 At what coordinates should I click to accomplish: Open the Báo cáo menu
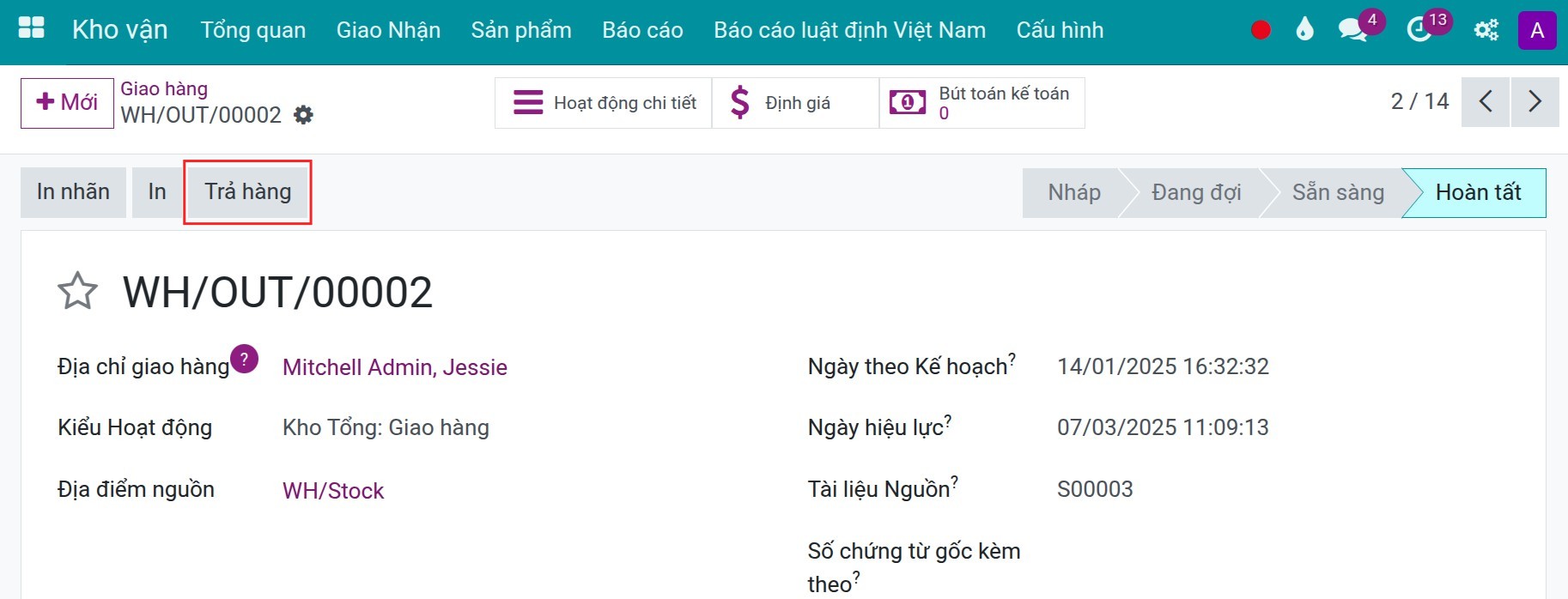(642, 30)
